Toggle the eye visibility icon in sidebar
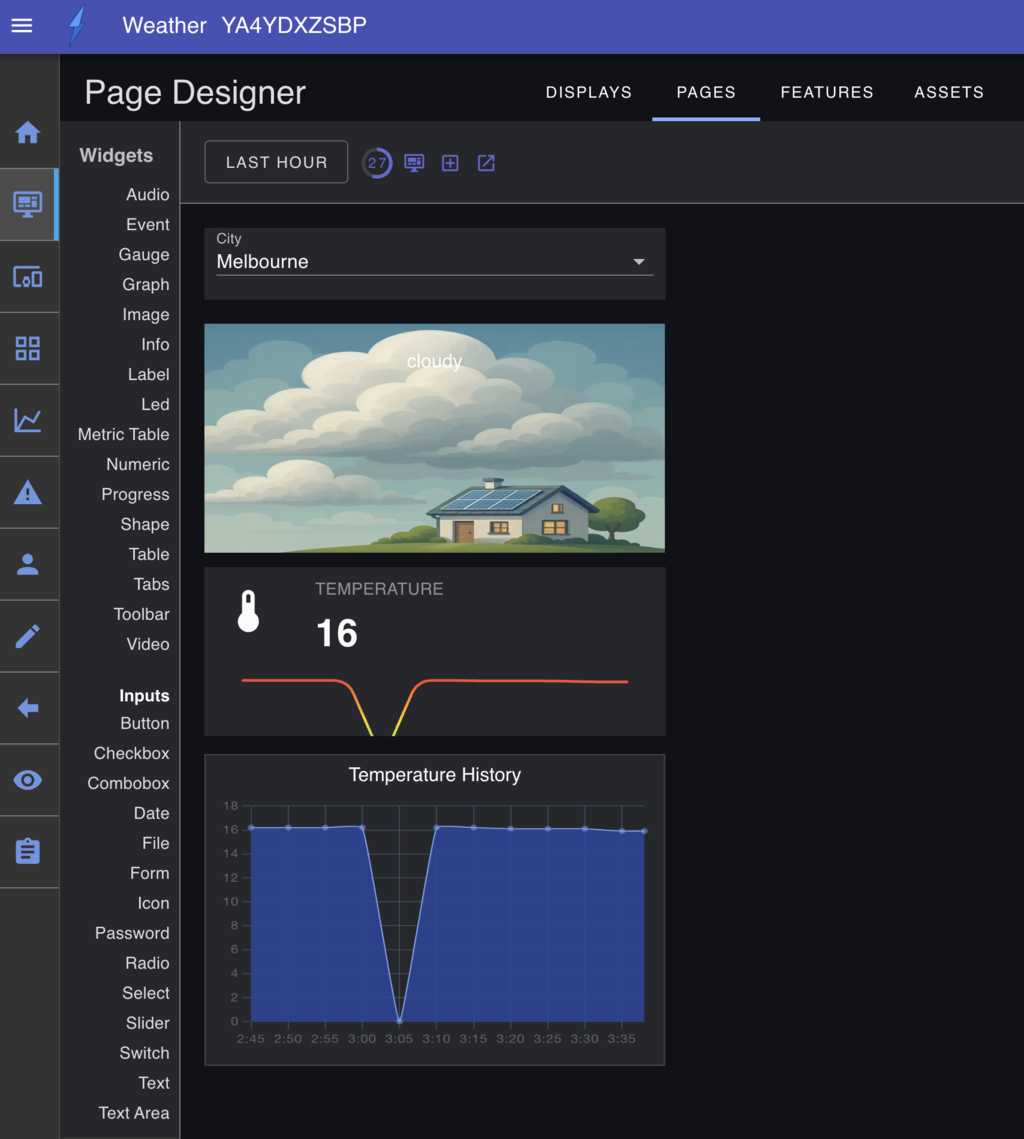 (28, 780)
